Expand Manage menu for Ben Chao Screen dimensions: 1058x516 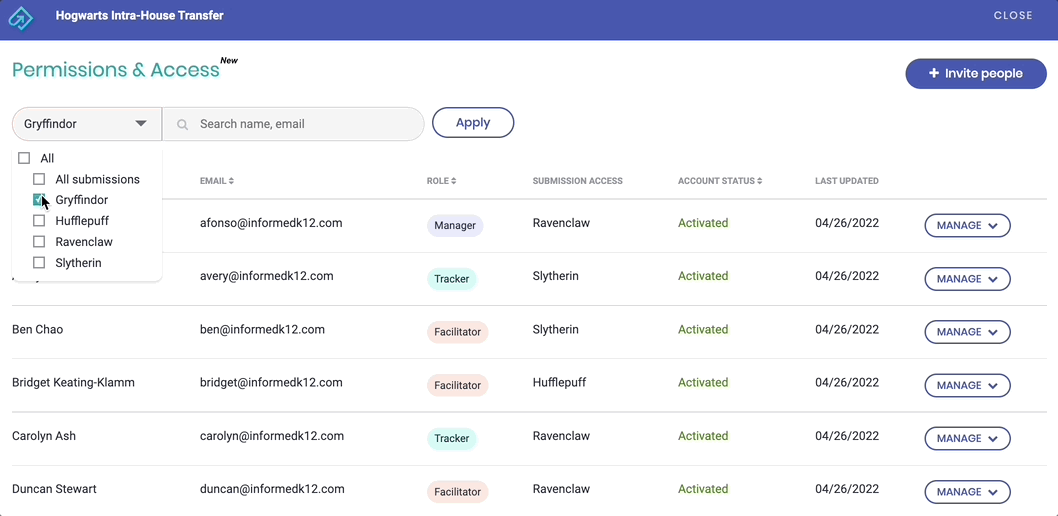click(x=967, y=332)
